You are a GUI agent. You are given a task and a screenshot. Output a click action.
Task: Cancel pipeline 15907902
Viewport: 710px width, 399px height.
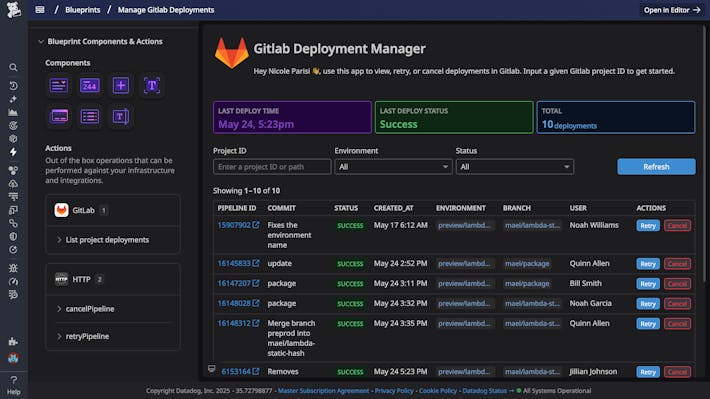pyautogui.click(x=677, y=226)
